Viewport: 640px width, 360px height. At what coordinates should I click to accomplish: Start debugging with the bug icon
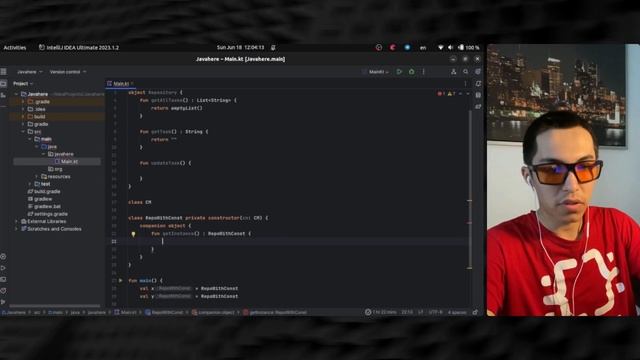pos(411,72)
